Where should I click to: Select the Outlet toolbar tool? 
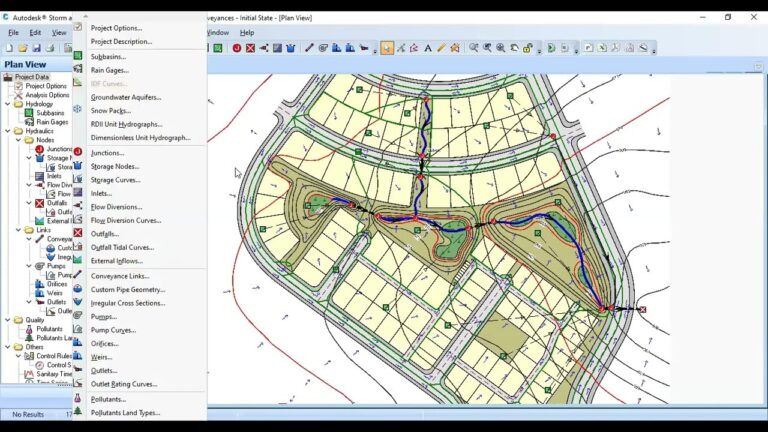click(x=364, y=48)
